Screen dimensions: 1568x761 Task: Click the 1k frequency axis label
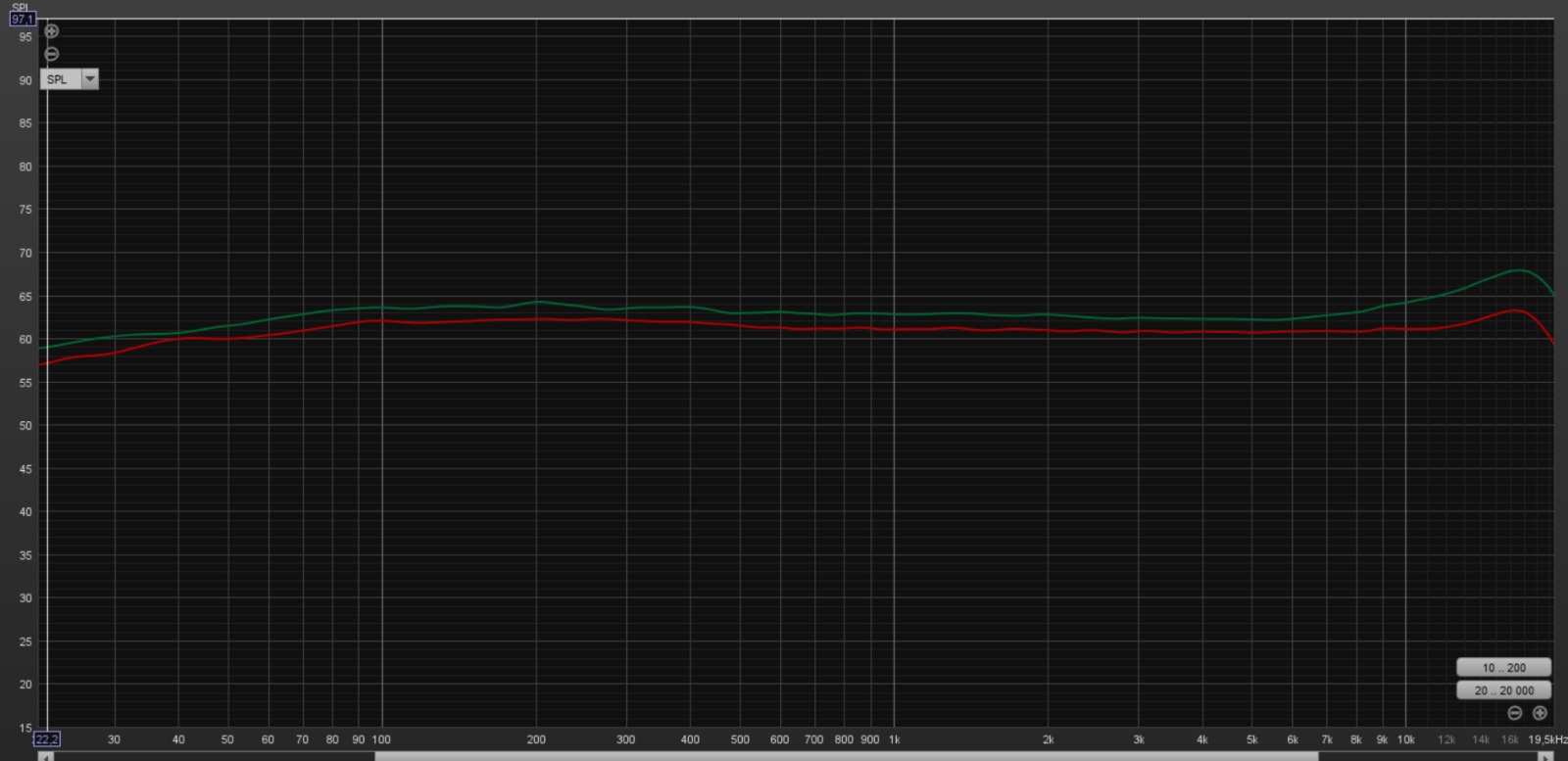(x=894, y=739)
